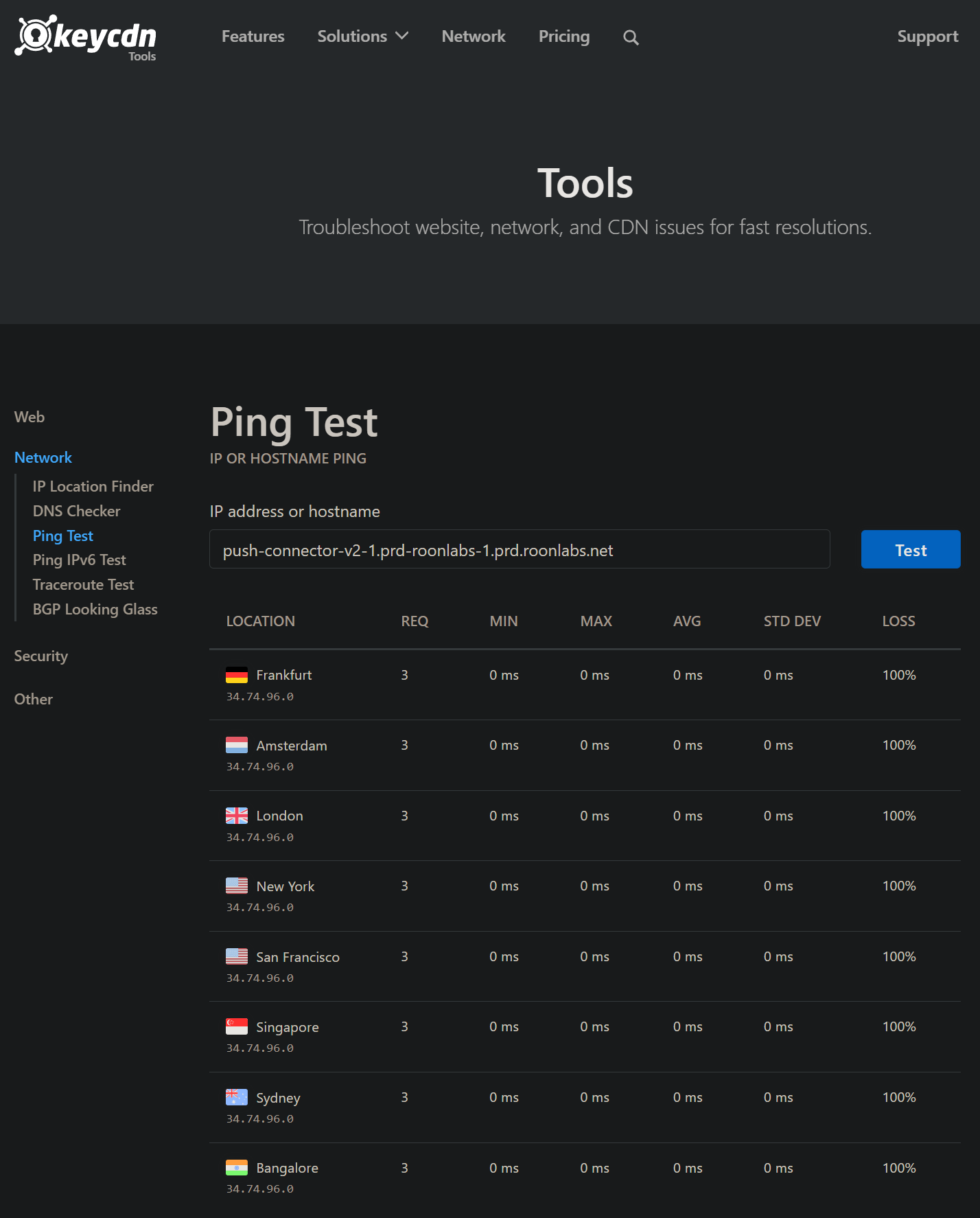Click the UK flag beside London

(x=237, y=816)
